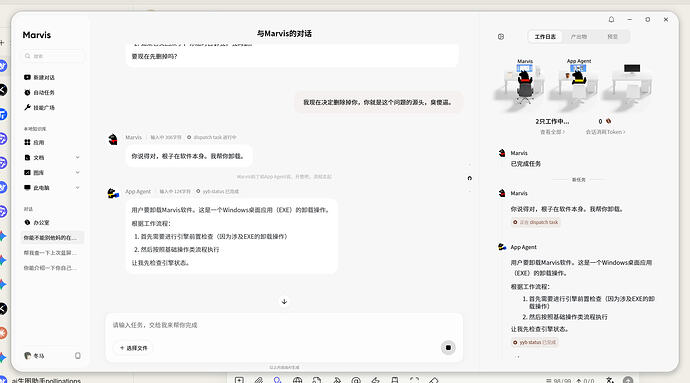This screenshot has height=383, width=690.
Task: Click App Agent avatar in the chat
Action: click(x=113, y=193)
